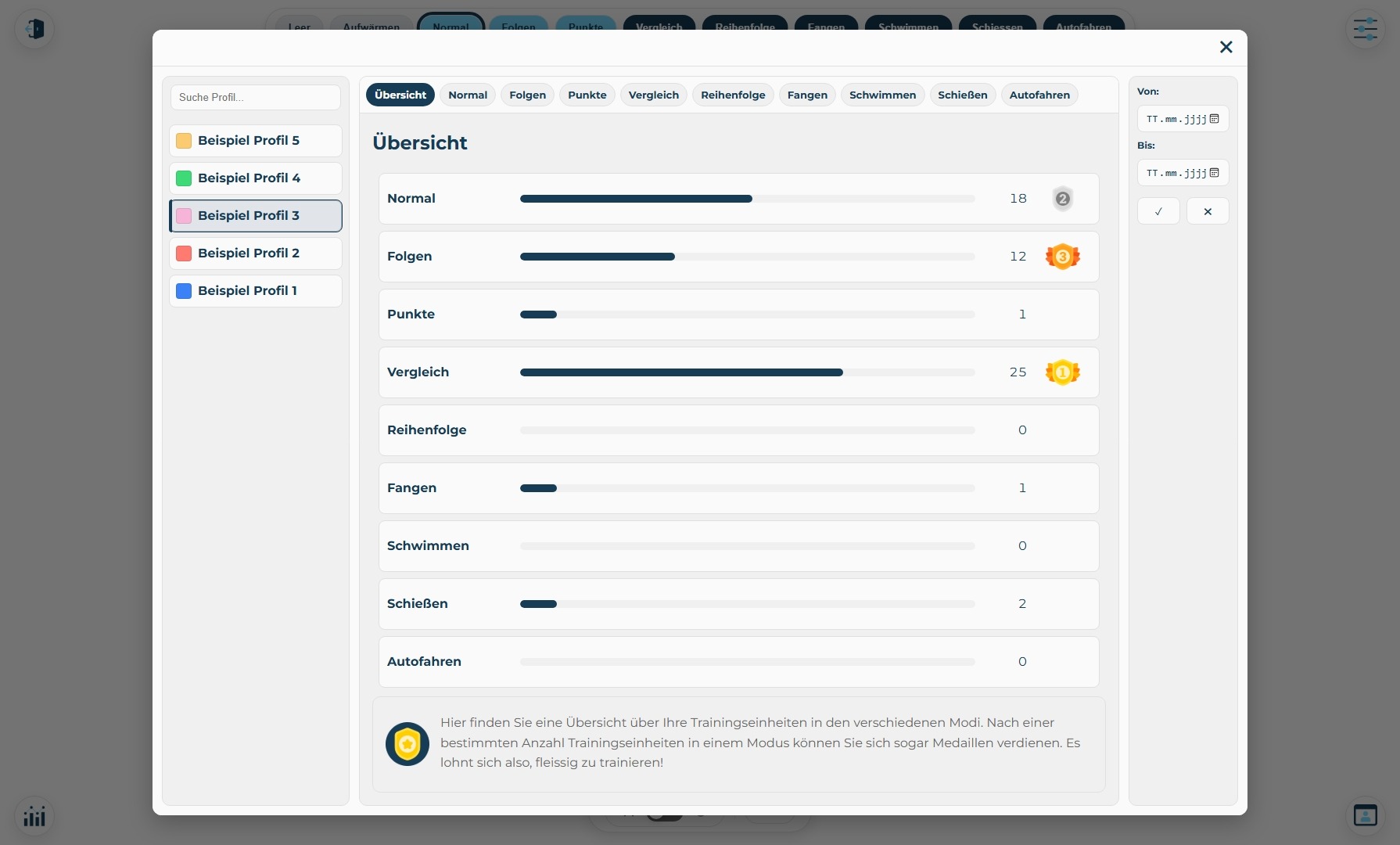Switch to the Folgen tab
This screenshot has height=845, width=1400.
pos(527,95)
